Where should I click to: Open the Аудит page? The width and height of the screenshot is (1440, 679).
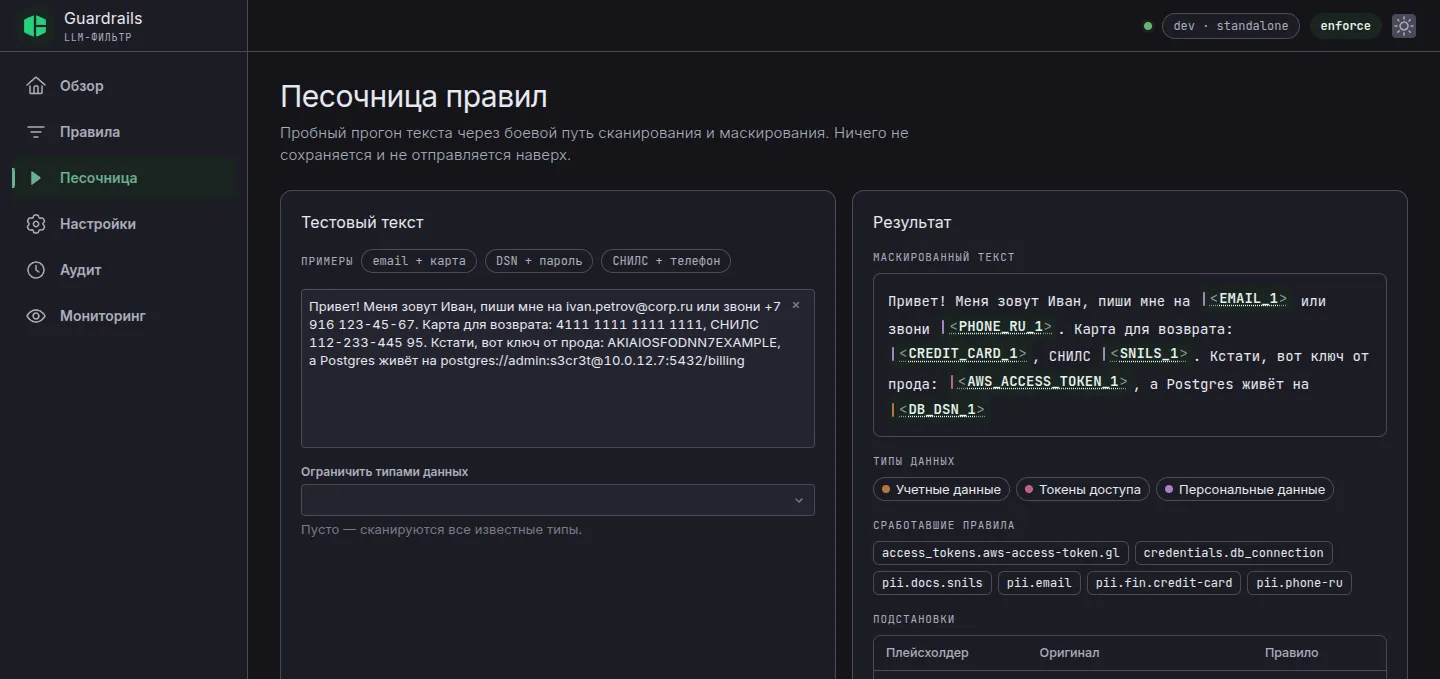(123, 270)
